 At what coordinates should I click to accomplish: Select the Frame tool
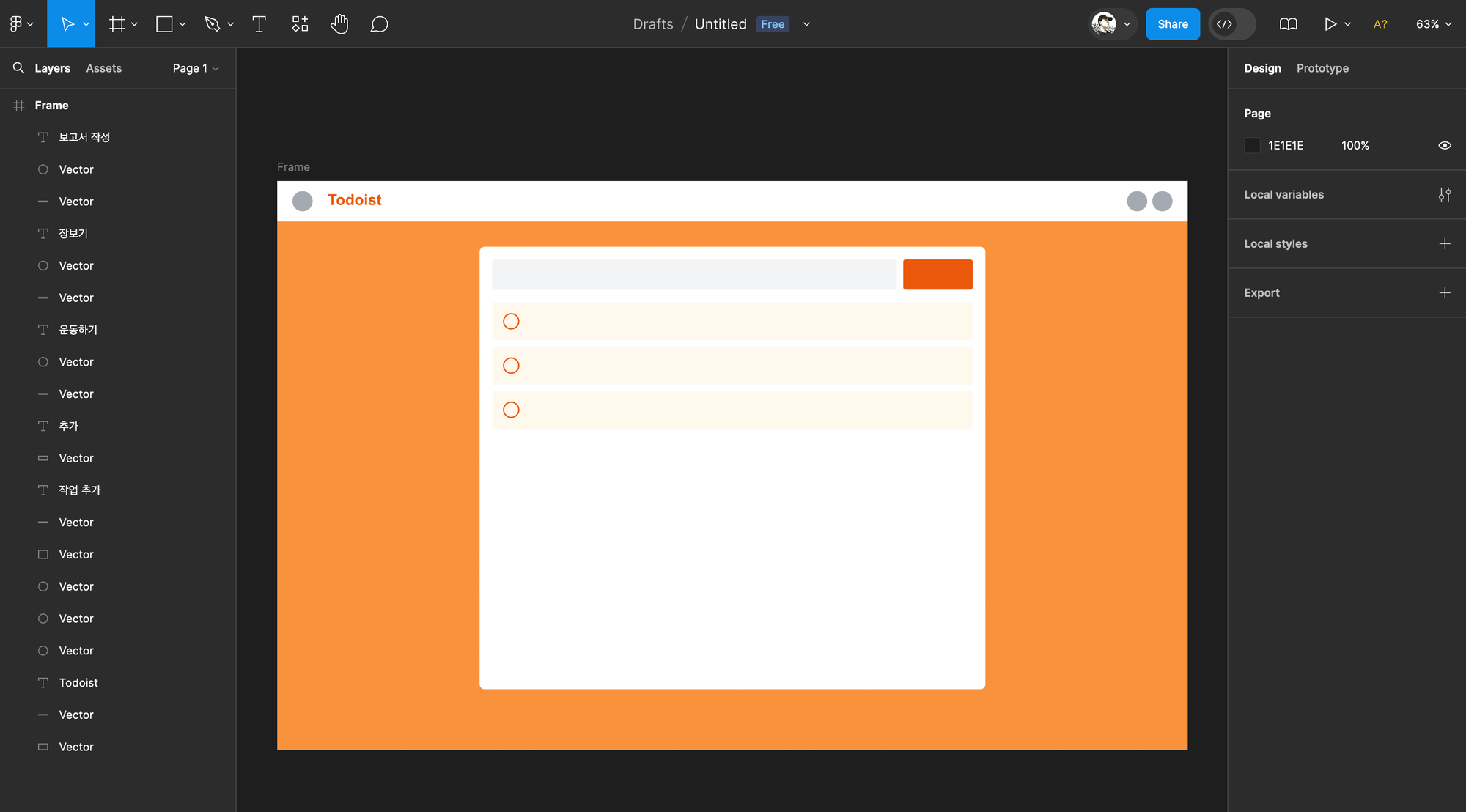click(117, 24)
